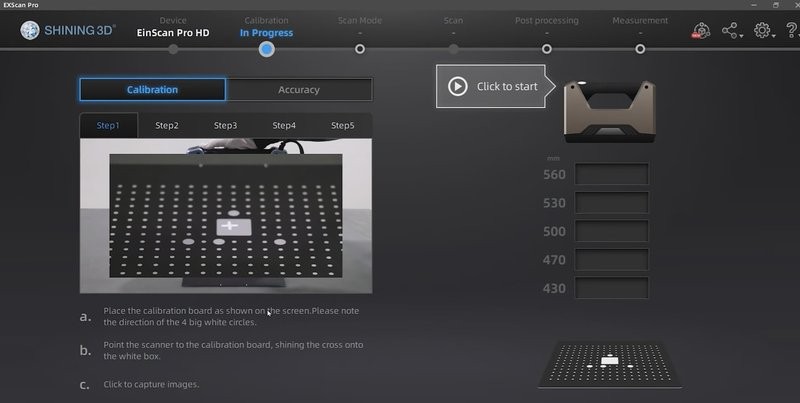Select the Measurement step circle
This screenshot has height=403, width=800.
coord(640,48)
